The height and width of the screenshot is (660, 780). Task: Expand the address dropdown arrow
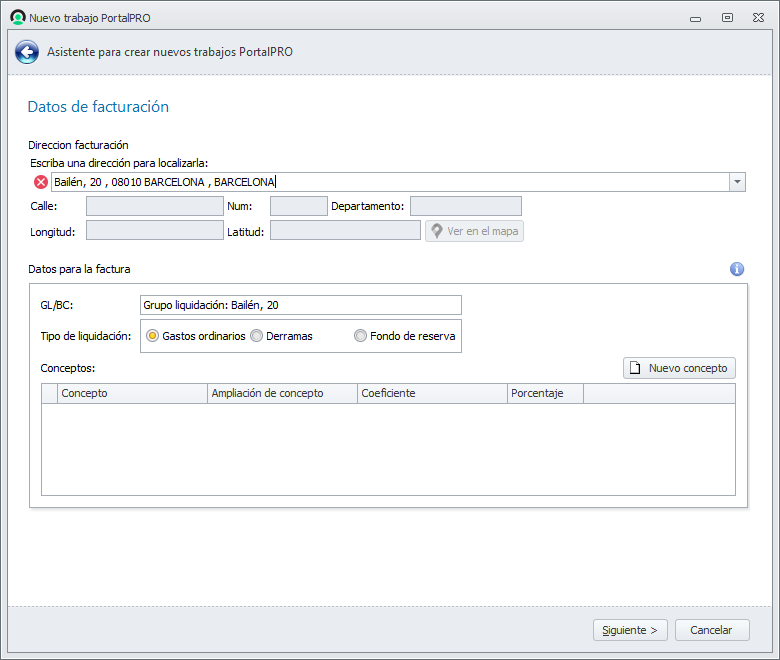[x=737, y=182]
